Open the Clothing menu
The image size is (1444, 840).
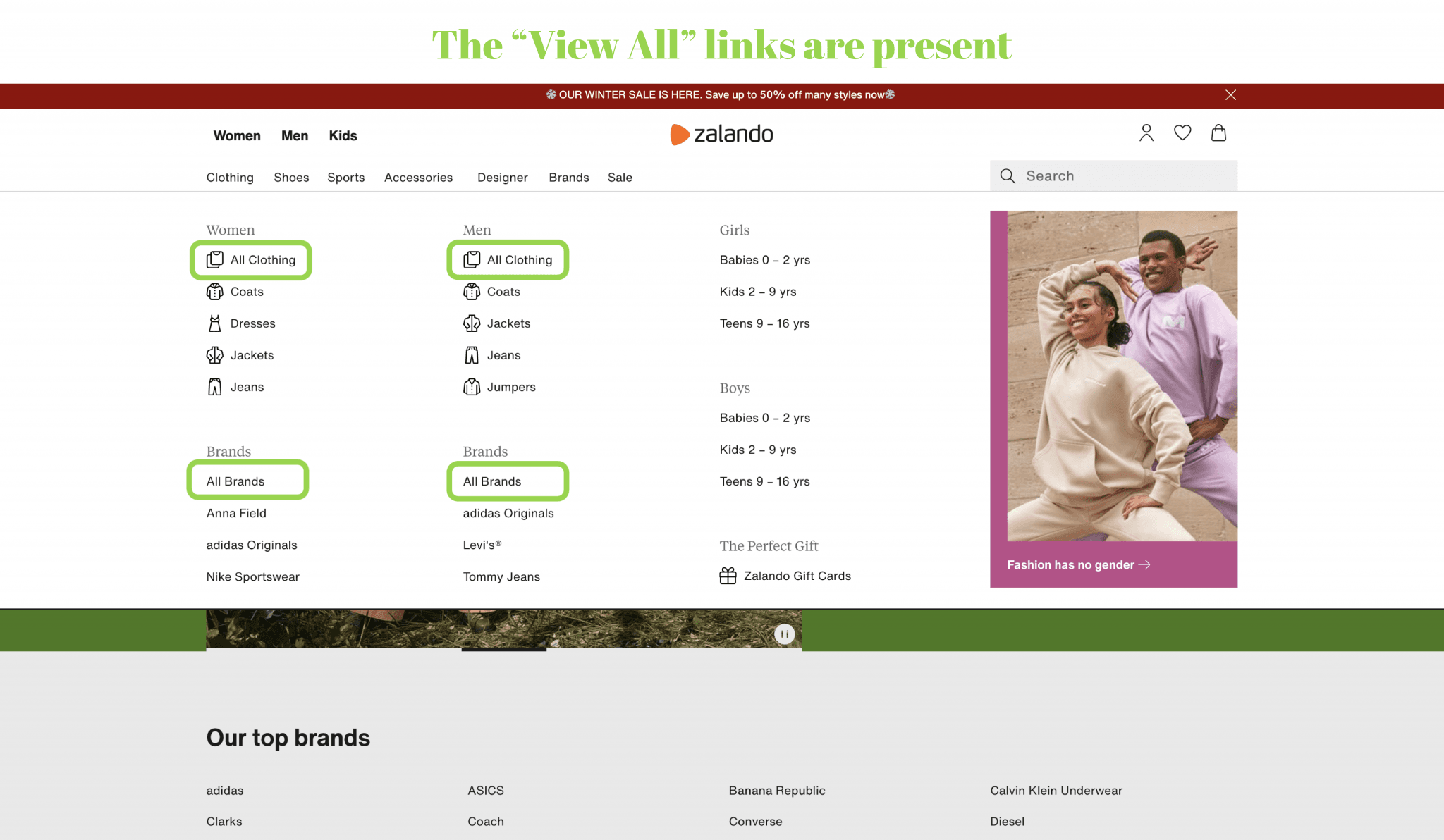(230, 178)
